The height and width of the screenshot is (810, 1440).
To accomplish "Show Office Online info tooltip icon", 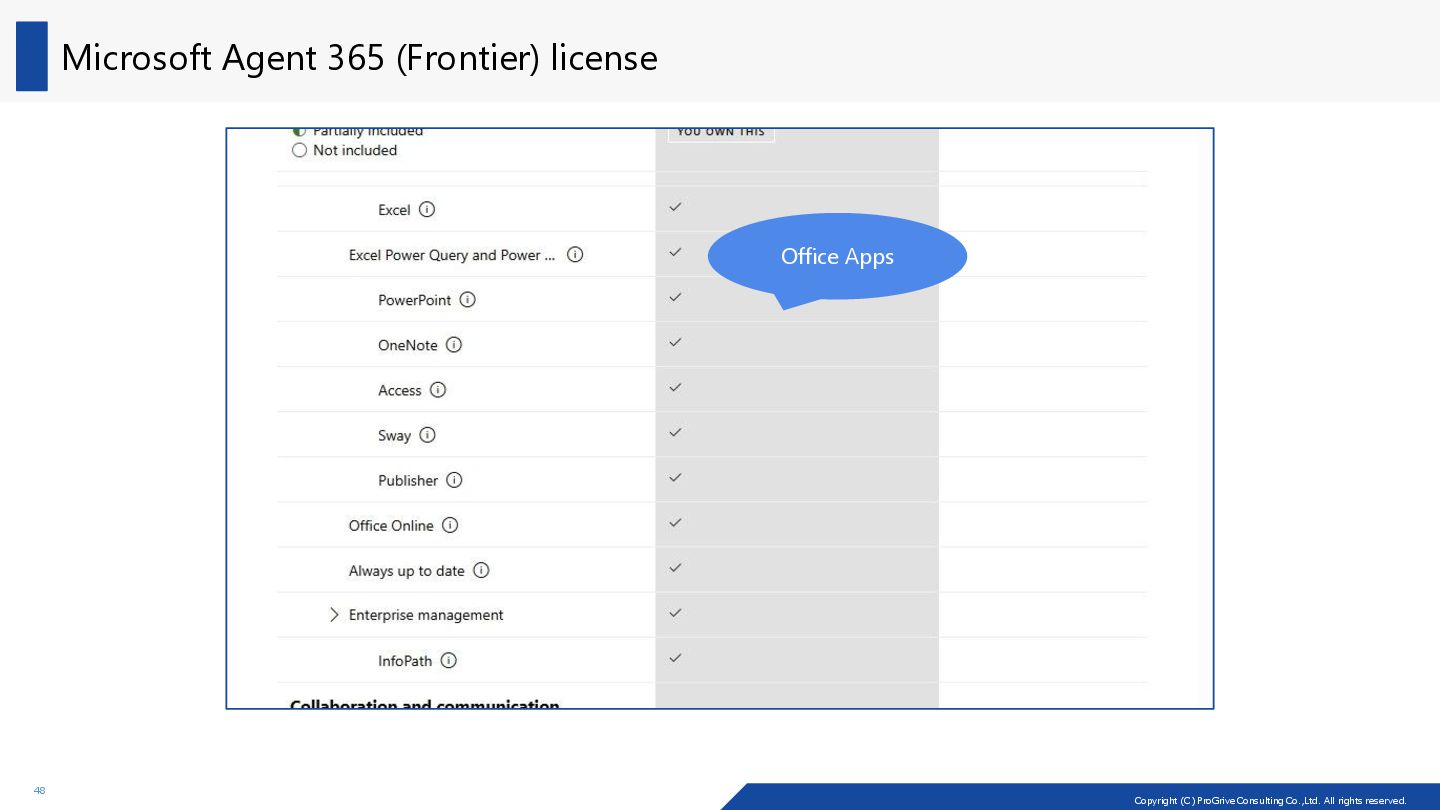I will [450, 525].
